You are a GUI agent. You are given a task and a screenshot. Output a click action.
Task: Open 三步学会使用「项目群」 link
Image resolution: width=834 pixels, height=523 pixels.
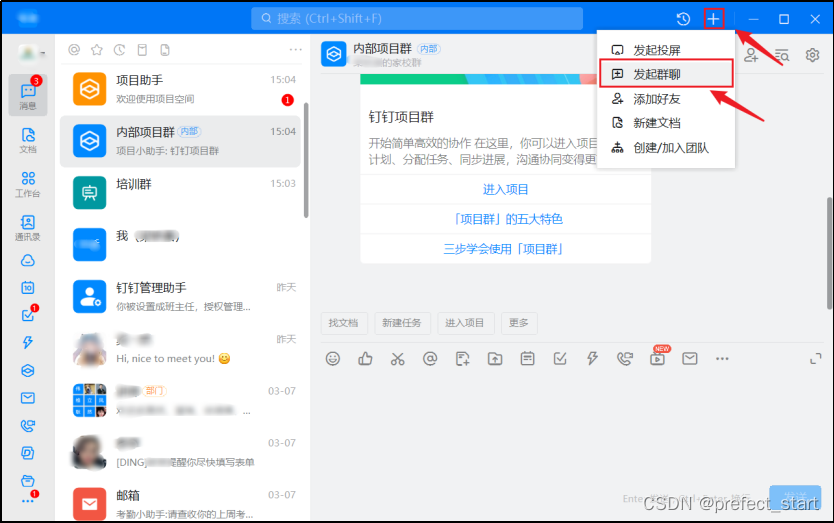click(x=505, y=249)
